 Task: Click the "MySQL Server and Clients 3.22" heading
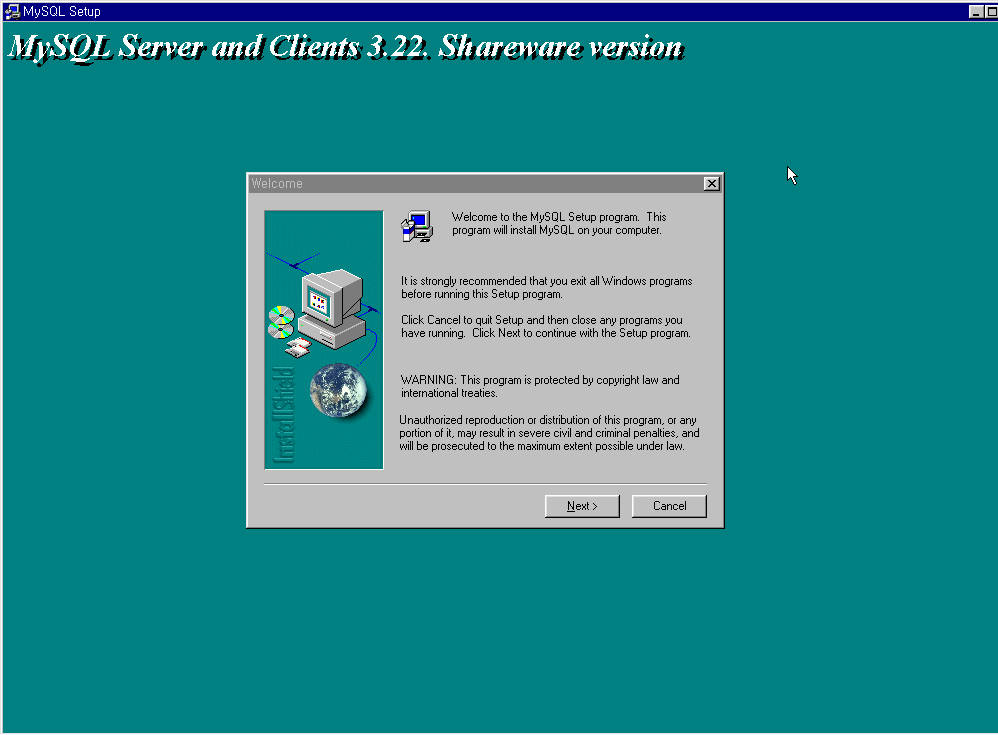point(346,46)
